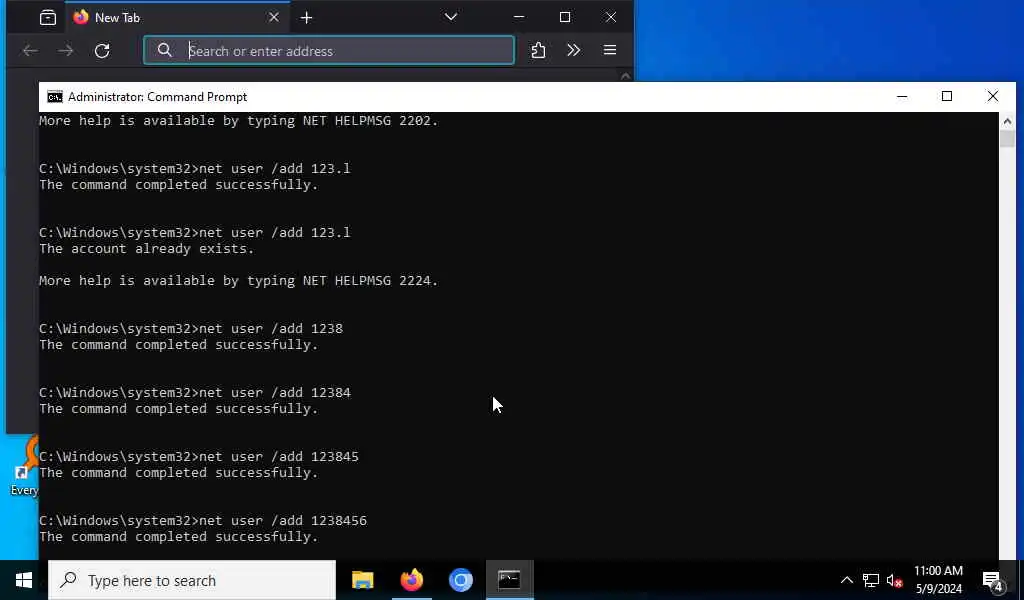Viewport: 1024px width, 600px height.
Task: Open Firefox application hamburger menu
Action: tap(609, 50)
